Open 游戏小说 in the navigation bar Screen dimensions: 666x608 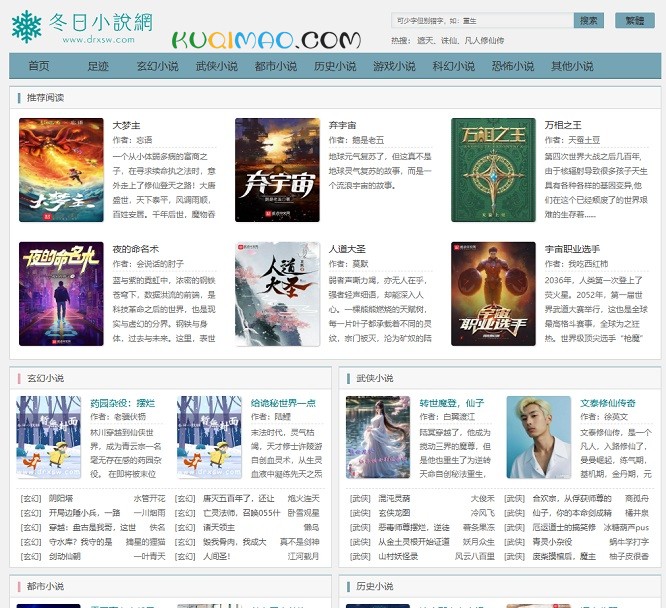(x=394, y=66)
